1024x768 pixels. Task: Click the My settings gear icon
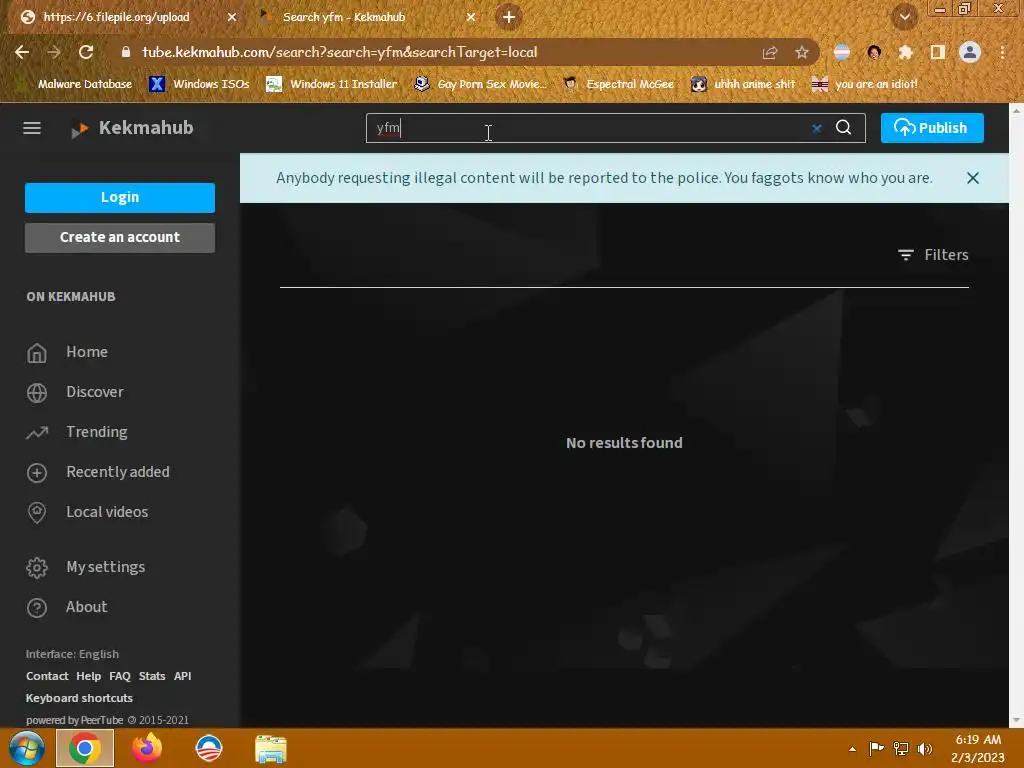tap(37, 568)
